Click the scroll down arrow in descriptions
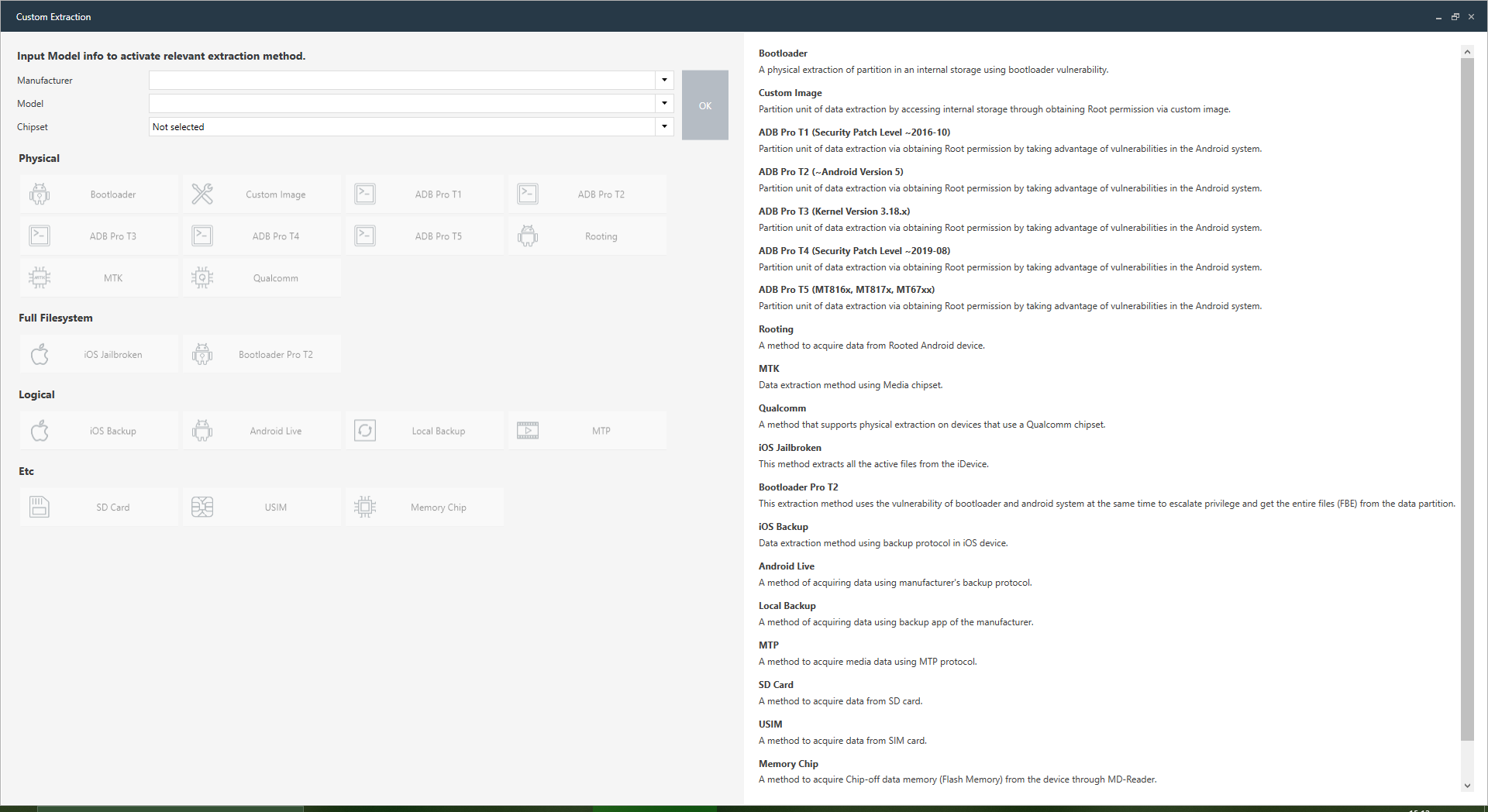Screen dimensions: 1488x812 coord(1467,785)
